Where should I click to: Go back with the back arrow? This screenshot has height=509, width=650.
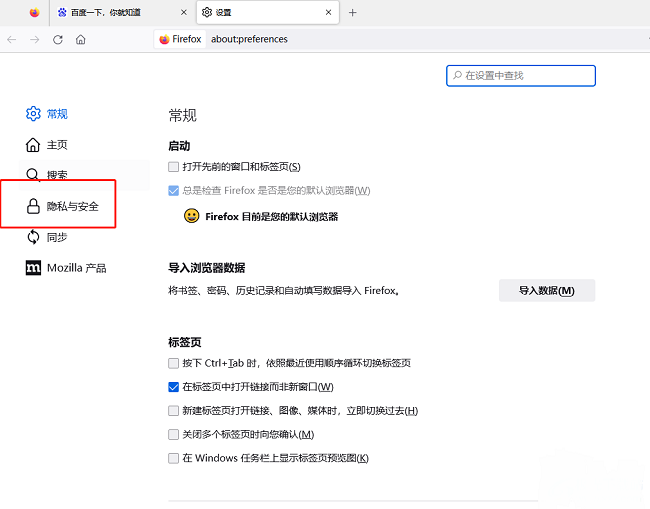click(12, 39)
